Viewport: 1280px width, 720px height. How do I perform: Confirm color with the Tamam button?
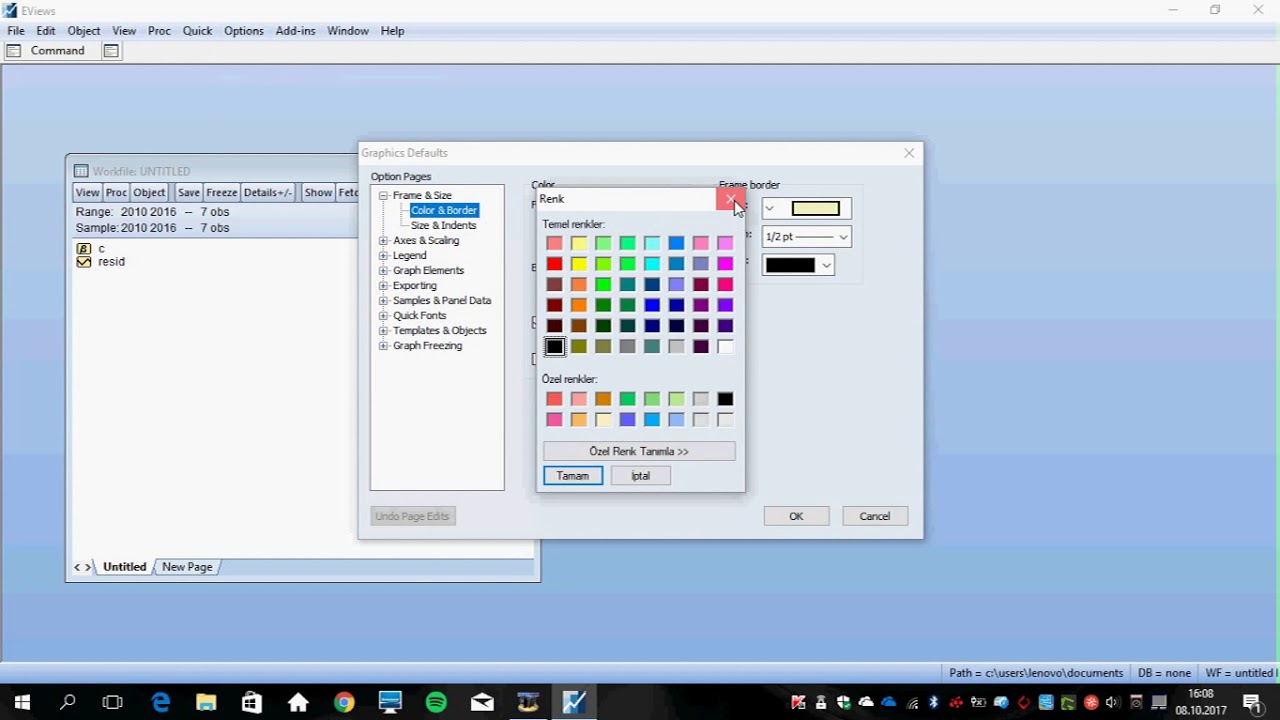[573, 476]
